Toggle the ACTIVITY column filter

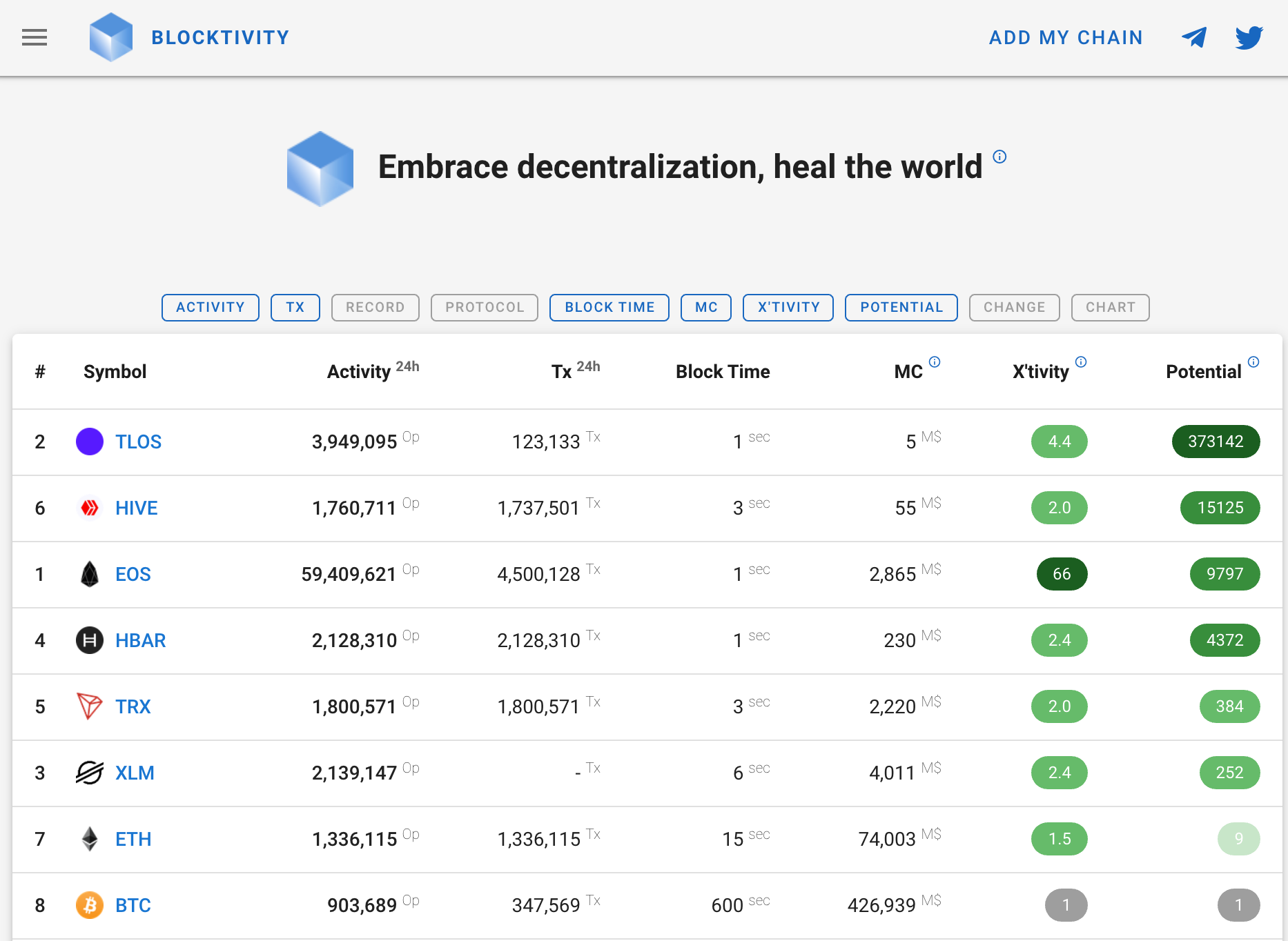point(211,308)
